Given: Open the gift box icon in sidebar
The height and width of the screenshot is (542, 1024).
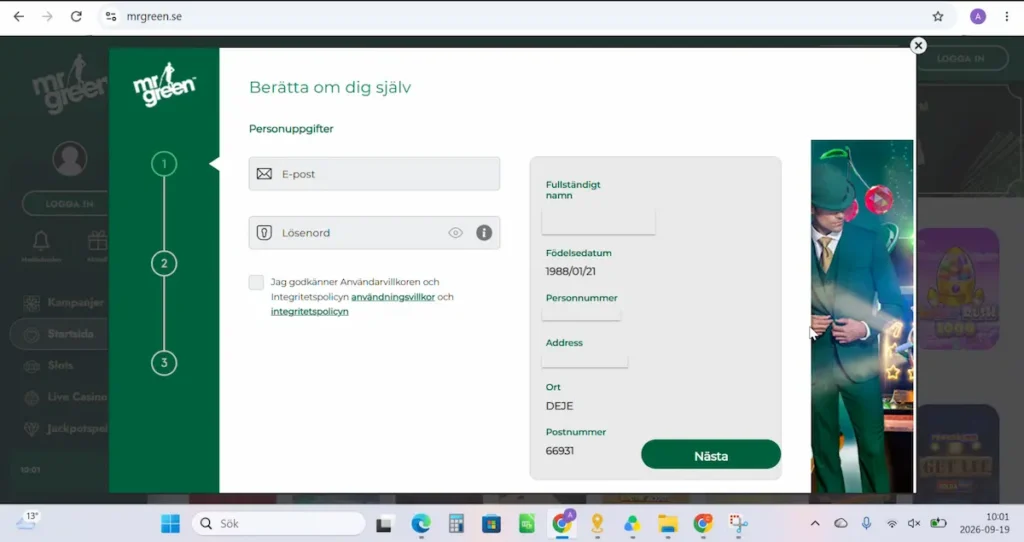Looking at the screenshot, I should [x=98, y=240].
